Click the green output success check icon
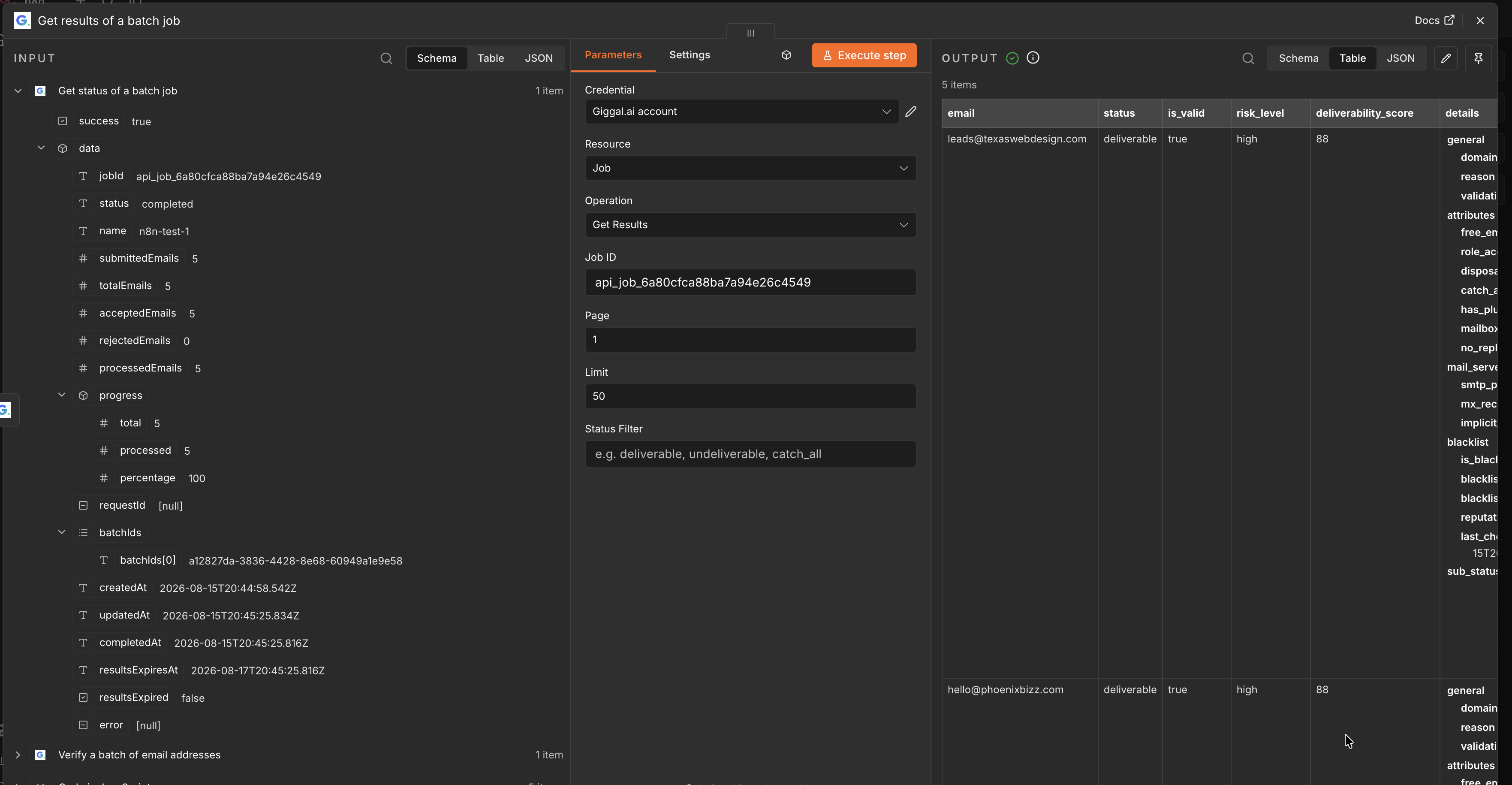The image size is (1512, 785). pos(1012,58)
